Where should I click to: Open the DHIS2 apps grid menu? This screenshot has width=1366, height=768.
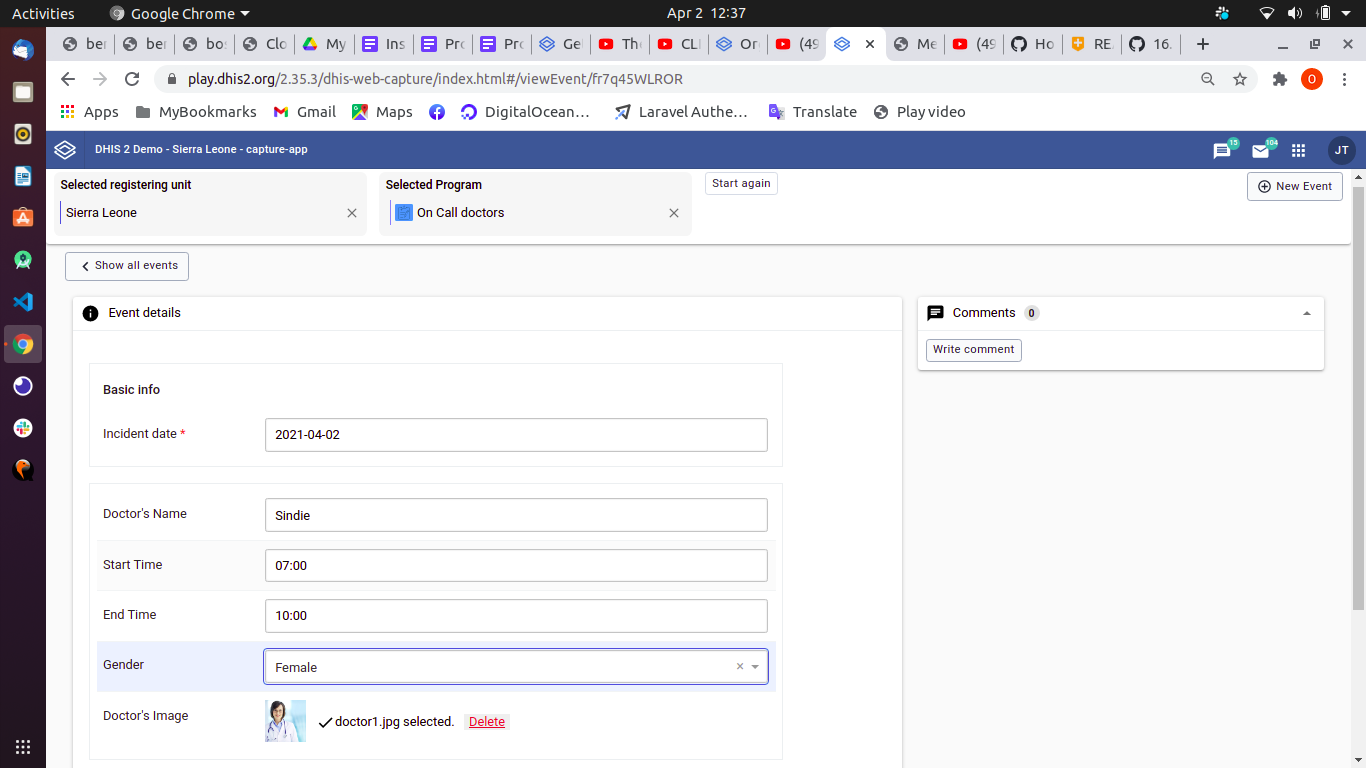pos(1298,151)
